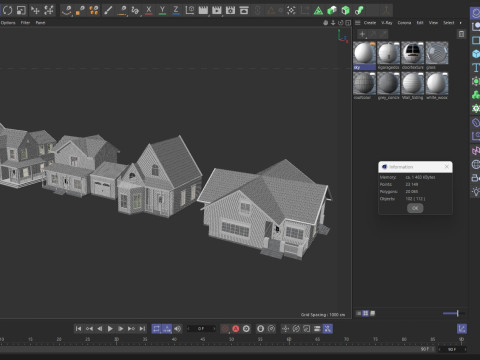Open Edit Render Settings gear clapperboard
480x360 pixels.
click(230, 10)
